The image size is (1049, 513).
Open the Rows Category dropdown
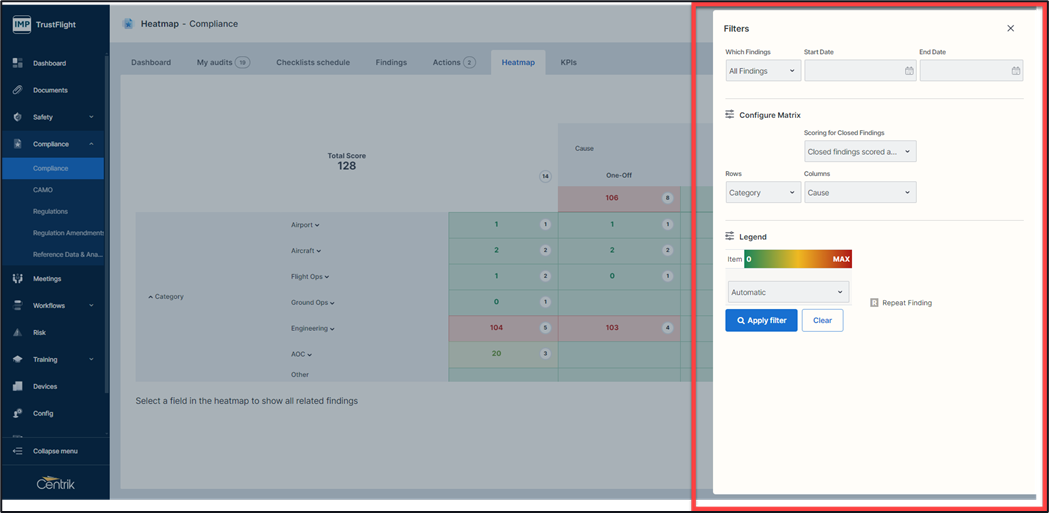pyautogui.click(x=763, y=193)
